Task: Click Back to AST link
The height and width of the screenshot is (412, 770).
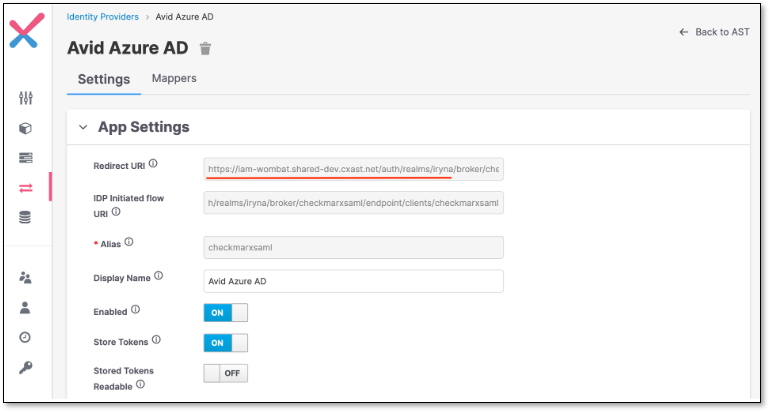Action: click(714, 32)
